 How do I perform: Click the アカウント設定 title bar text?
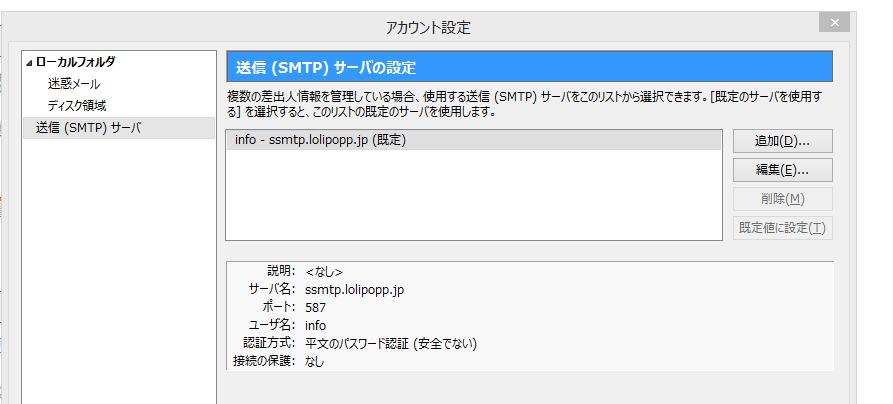[x=427, y=28]
